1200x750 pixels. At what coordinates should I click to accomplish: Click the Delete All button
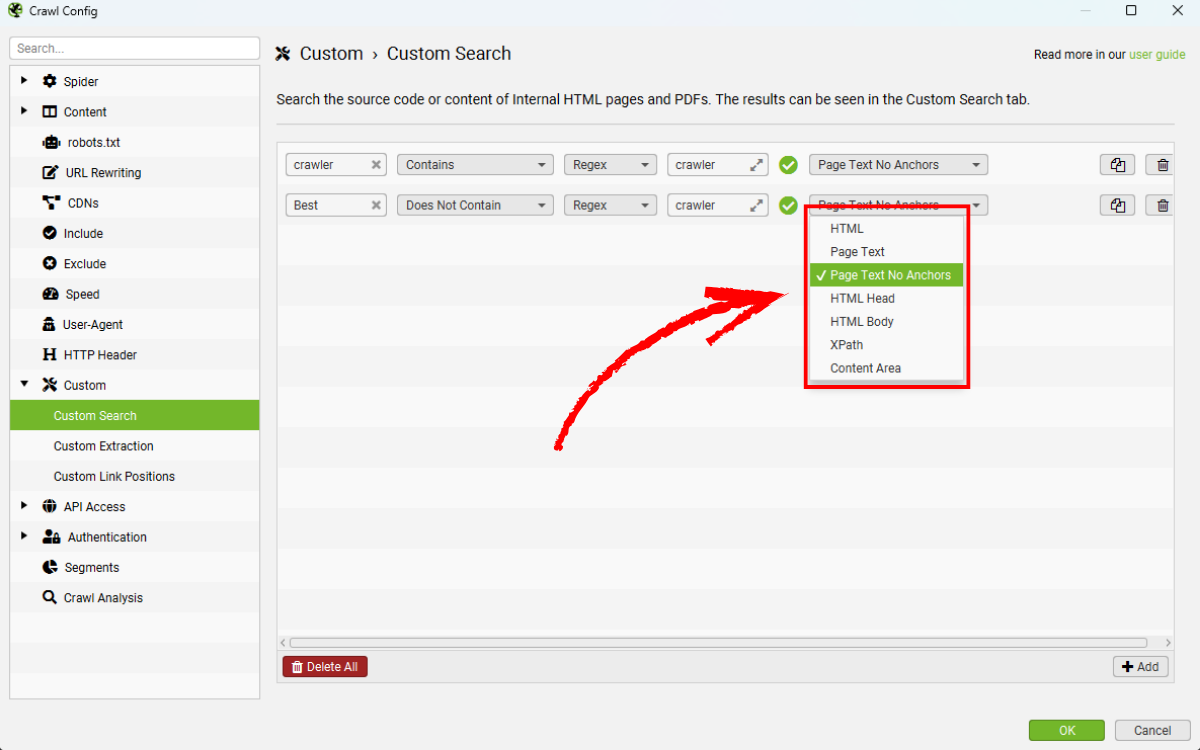point(325,667)
